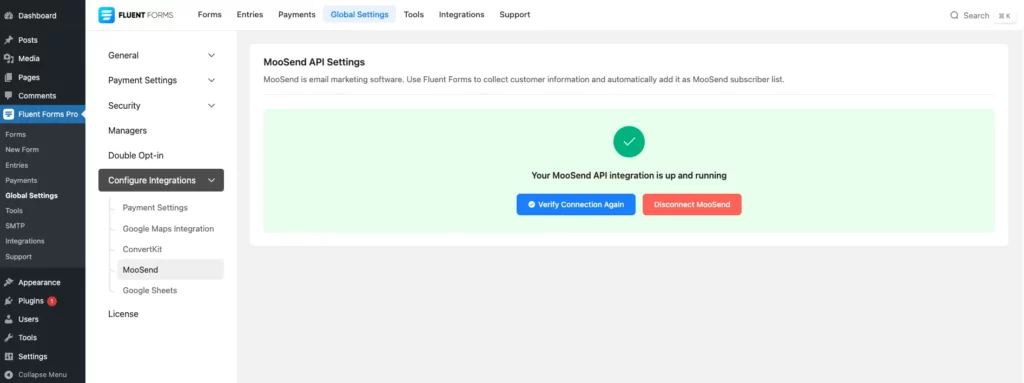This screenshot has height=383, width=1024.
Task: Select ConvertKit integration item
Action: click(x=142, y=250)
